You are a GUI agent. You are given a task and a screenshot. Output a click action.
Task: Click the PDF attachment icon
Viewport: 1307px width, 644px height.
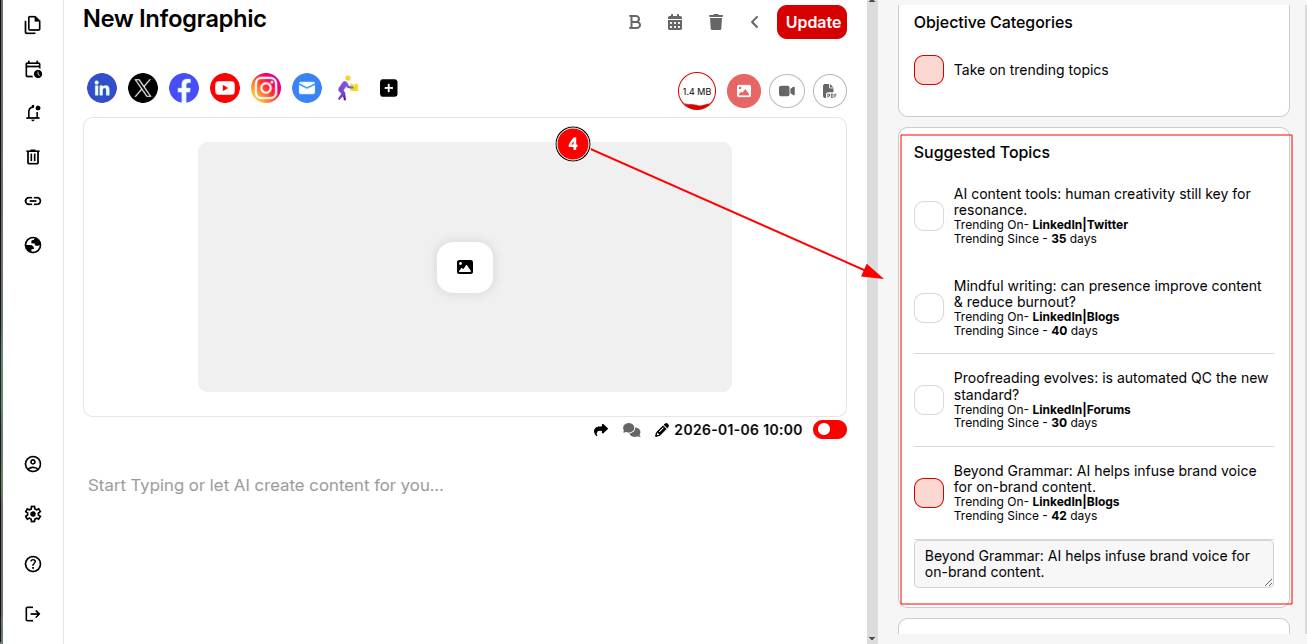click(829, 91)
